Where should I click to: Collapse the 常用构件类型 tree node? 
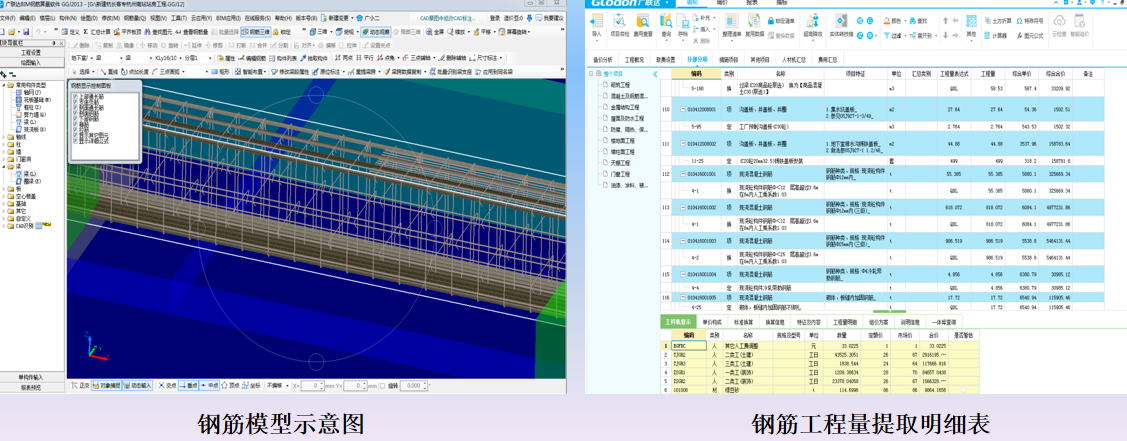pos(4,85)
